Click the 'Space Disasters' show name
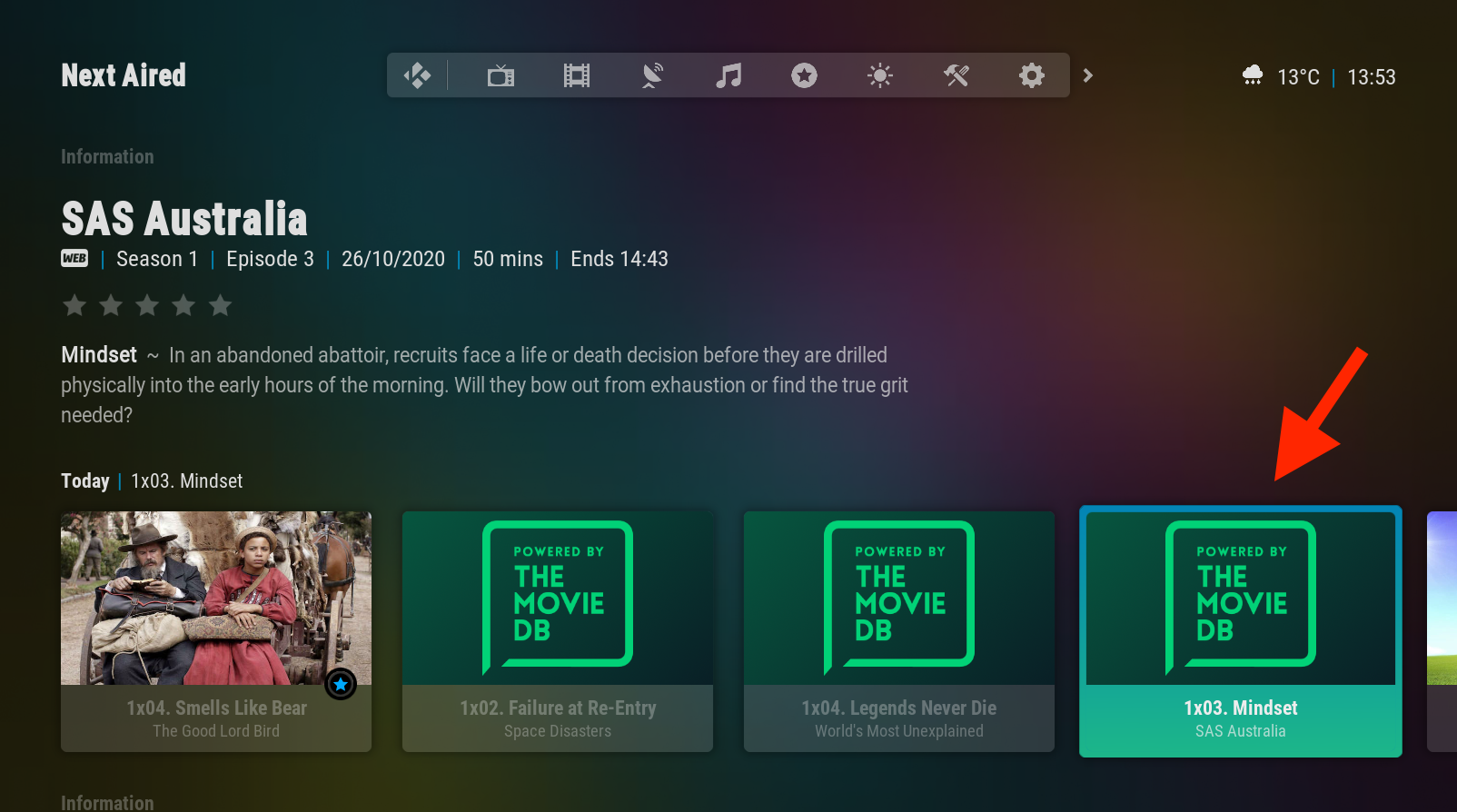 558,731
